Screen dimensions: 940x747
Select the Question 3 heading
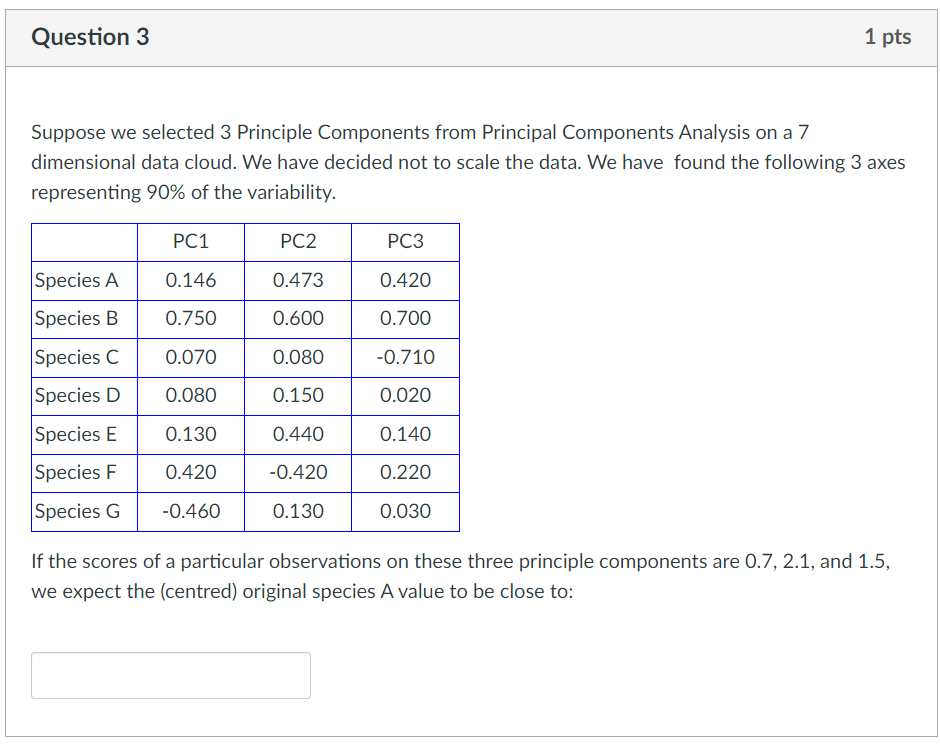89,36
